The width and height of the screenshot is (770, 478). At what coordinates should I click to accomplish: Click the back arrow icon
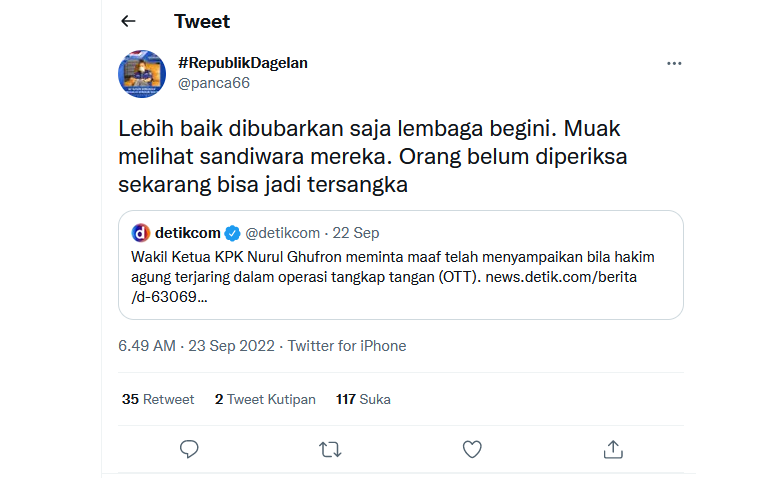[x=128, y=21]
